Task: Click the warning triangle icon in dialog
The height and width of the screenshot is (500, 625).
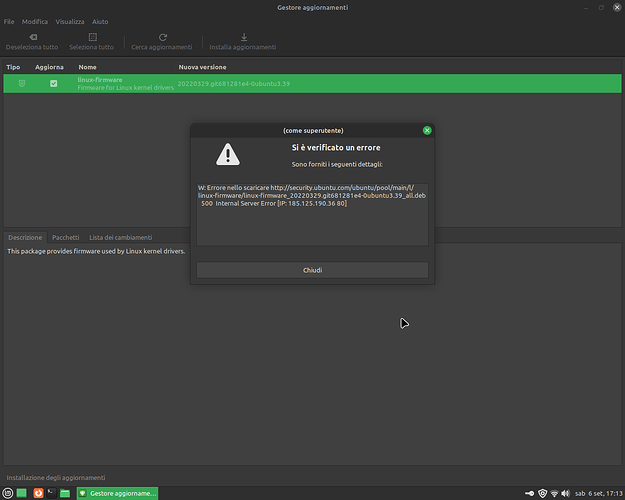Action: tap(228, 154)
